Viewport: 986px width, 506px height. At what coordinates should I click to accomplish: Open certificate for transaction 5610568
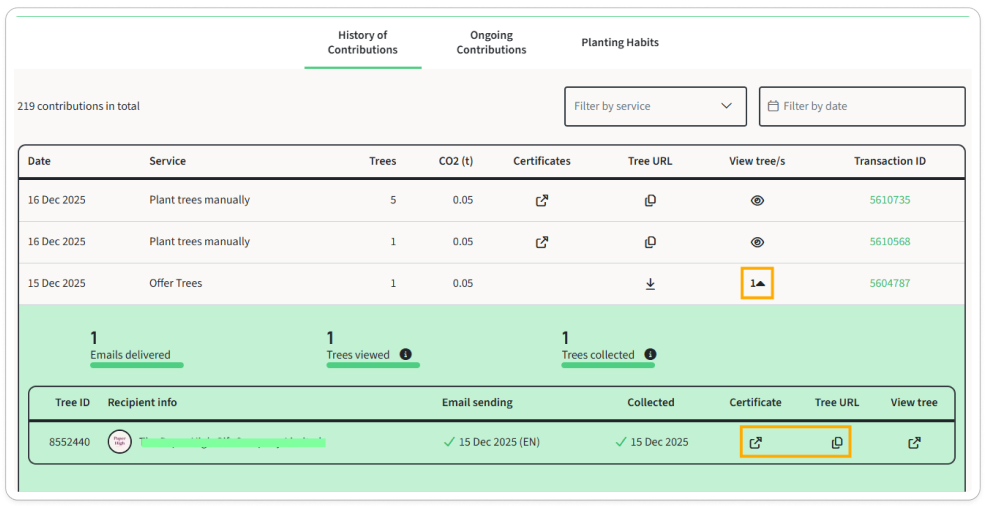click(x=541, y=242)
